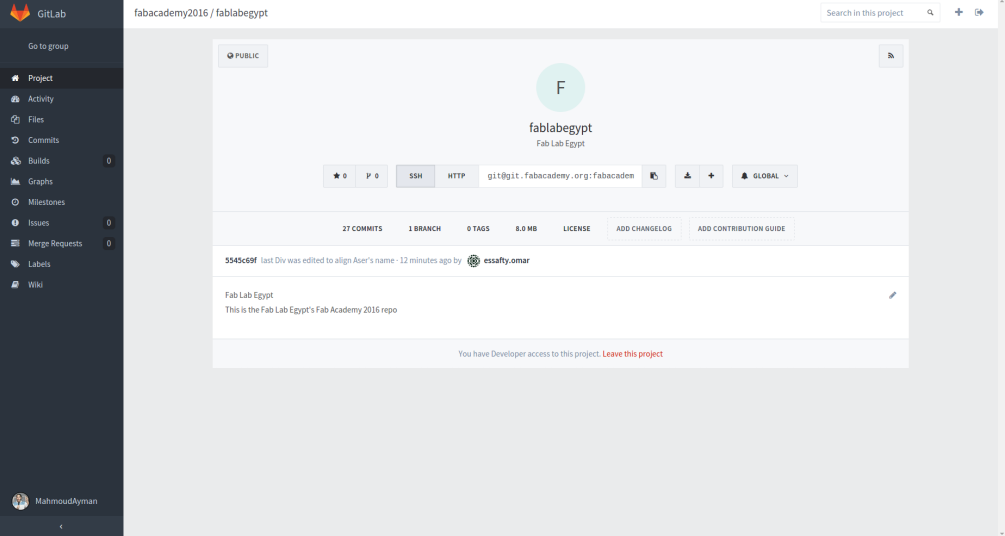Edit the README with the pencil icon
This screenshot has height=536, width=1005.
coord(892,296)
